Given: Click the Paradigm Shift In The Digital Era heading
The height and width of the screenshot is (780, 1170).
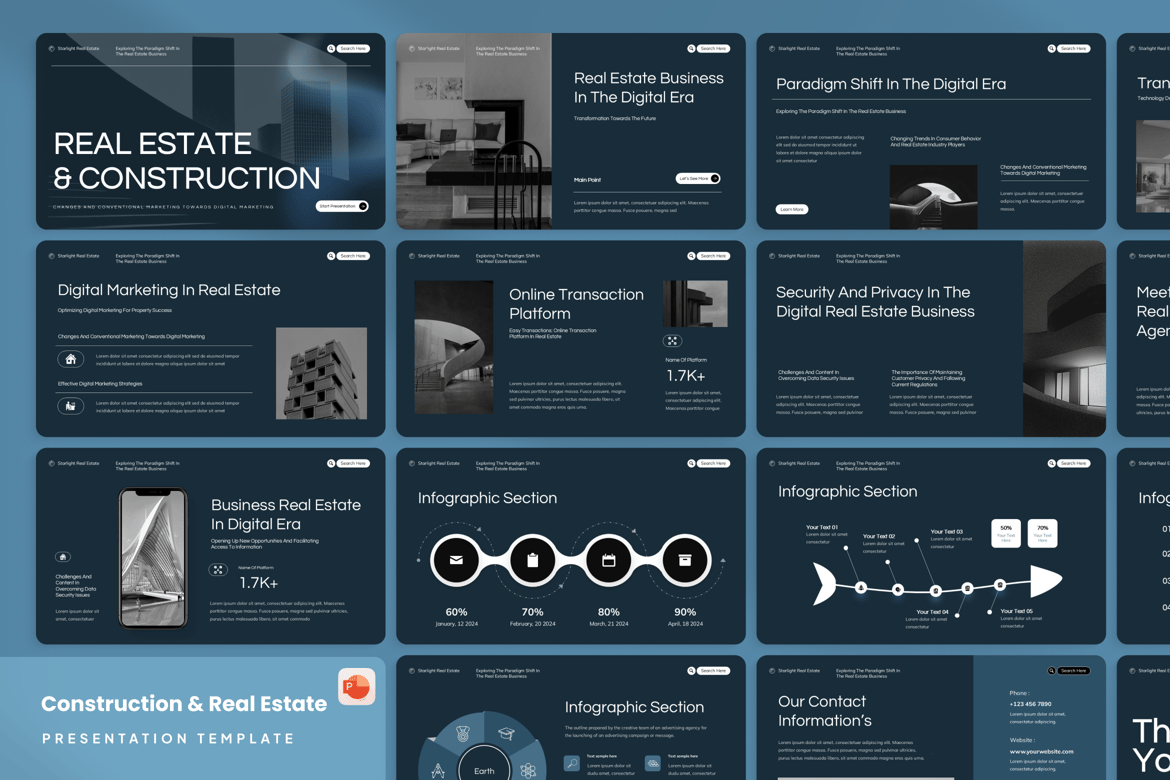Looking at the screenshot, I should tap(891, 84).
